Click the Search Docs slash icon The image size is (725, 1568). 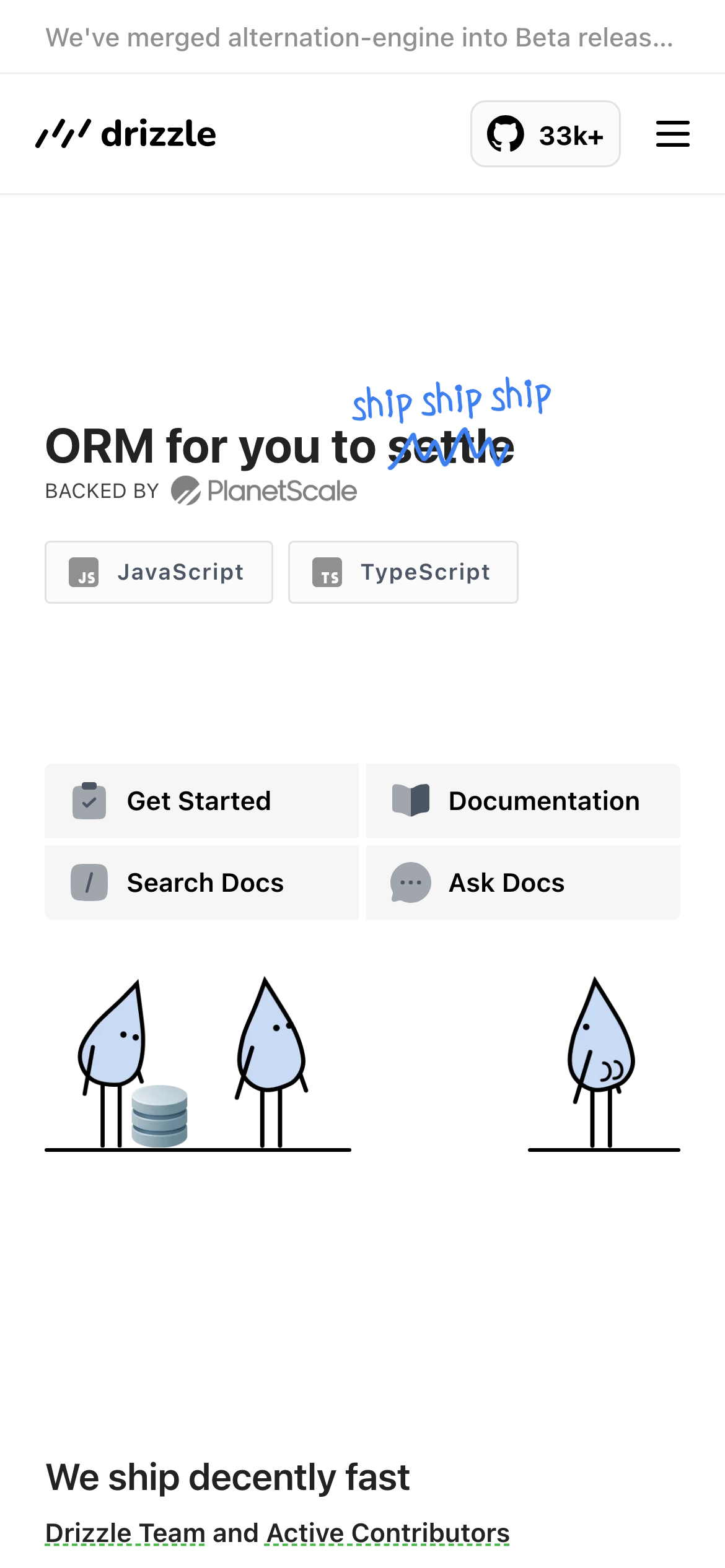click(x=89, y=882)
